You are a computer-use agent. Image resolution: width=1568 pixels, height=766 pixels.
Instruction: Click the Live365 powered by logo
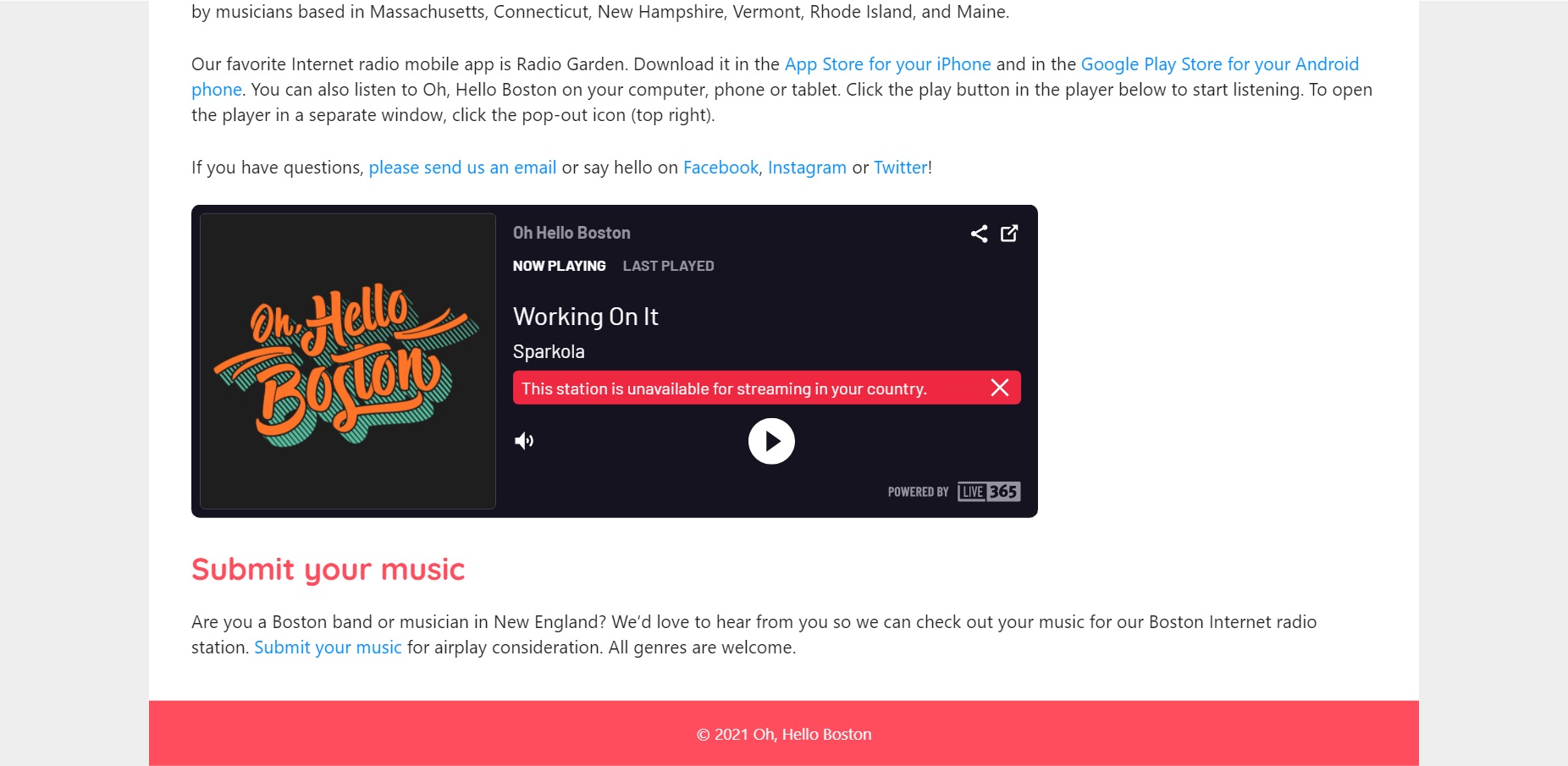point(989,492)
